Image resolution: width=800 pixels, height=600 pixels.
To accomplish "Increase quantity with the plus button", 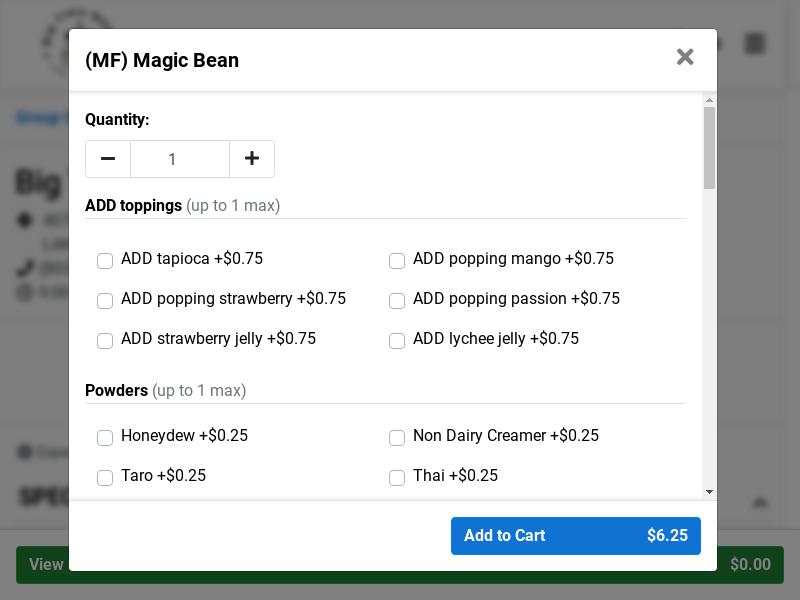I will (252, 159).
